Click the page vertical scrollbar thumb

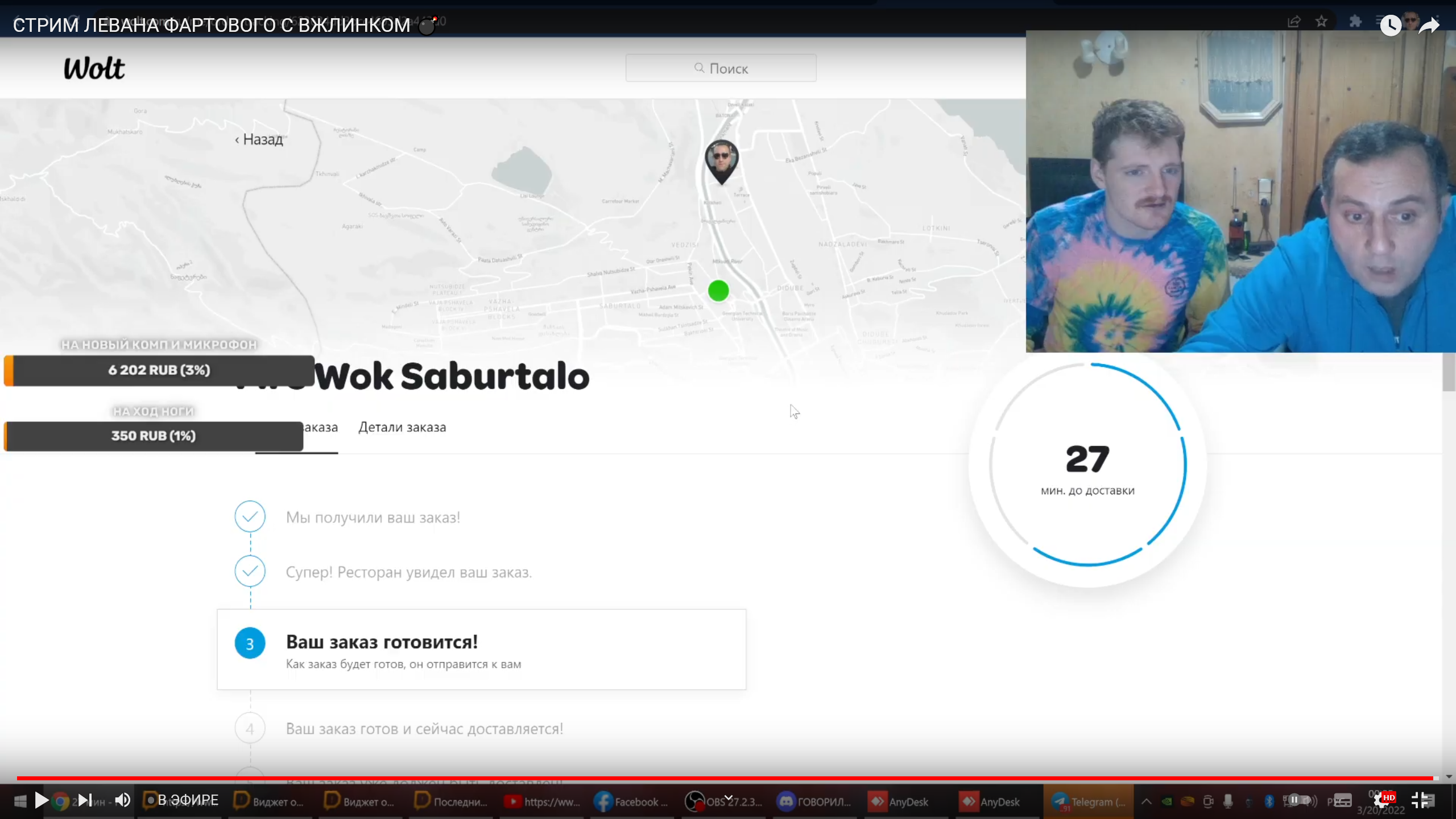1449,372
